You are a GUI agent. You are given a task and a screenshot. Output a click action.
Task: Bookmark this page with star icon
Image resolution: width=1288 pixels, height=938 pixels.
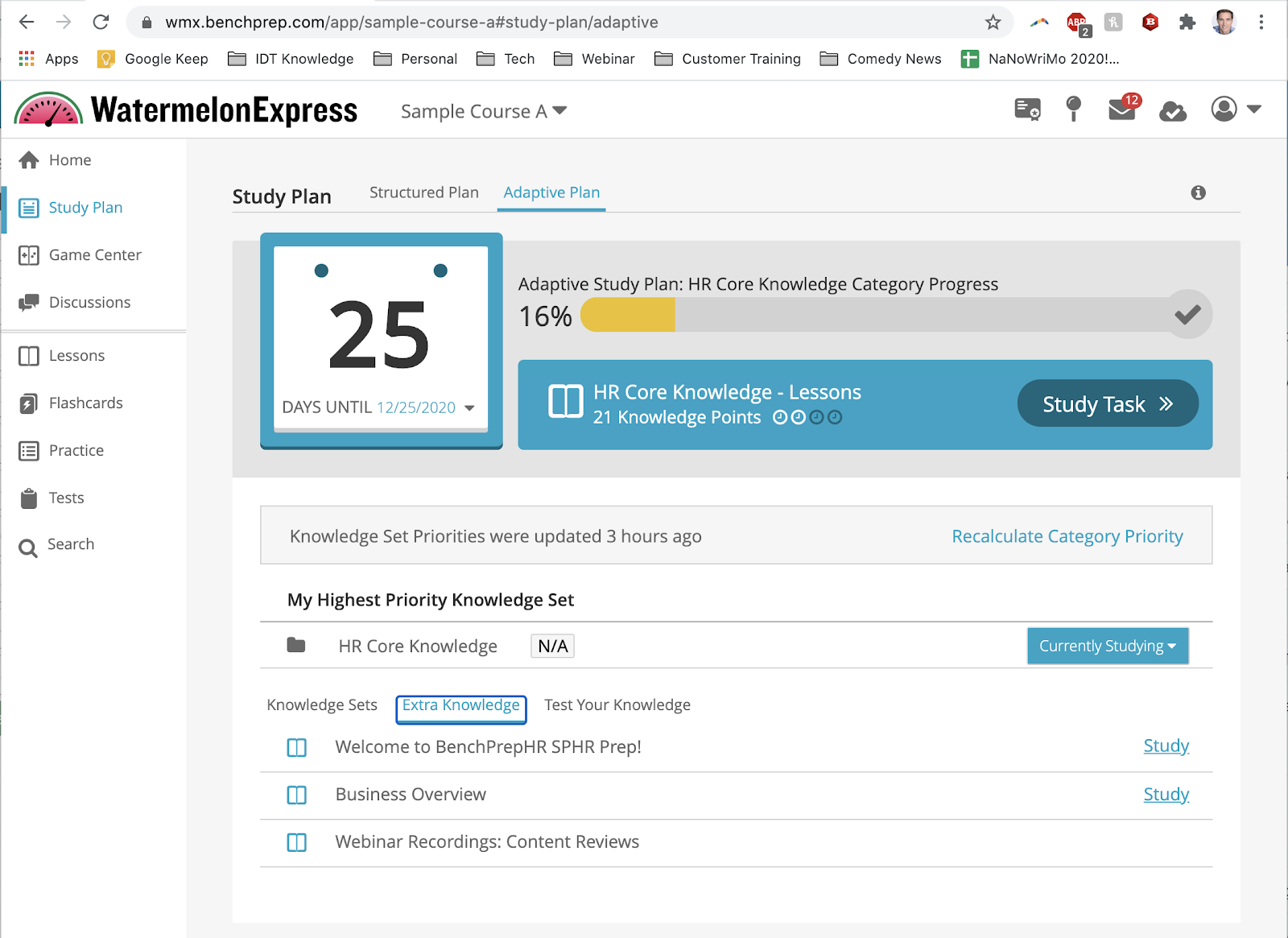(x=993, y=23)
